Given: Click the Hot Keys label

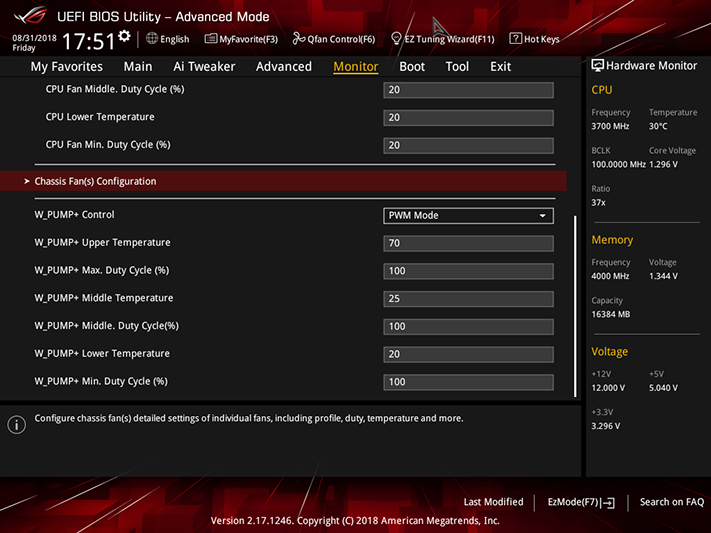Looking at the screenshot, I should (x=541, y=39).
